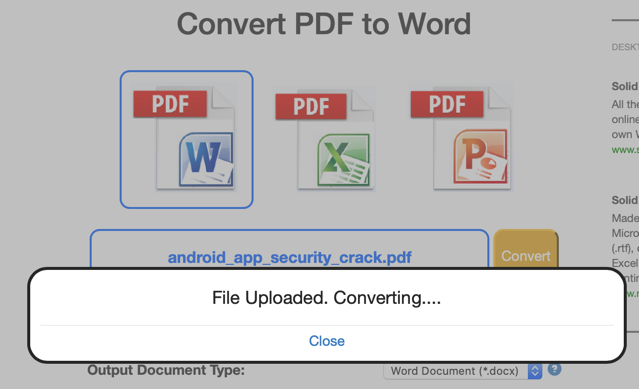Click the 'File Uploaded. Converting....' message
This screenshot has width=639, height=389.
pyautogui.click(x=326, y=298)
